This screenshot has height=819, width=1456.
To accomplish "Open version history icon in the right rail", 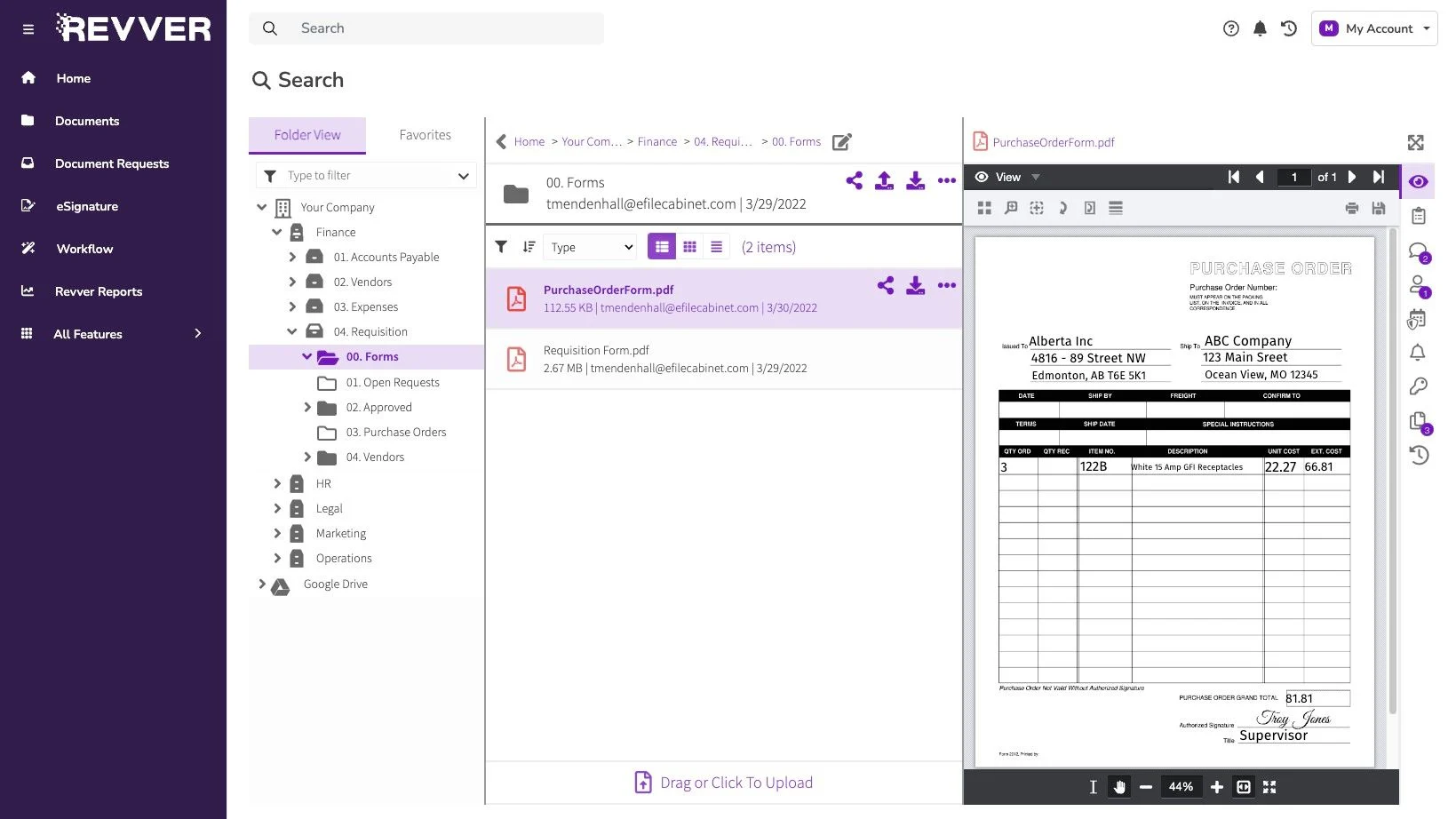I will [1419, 455].
